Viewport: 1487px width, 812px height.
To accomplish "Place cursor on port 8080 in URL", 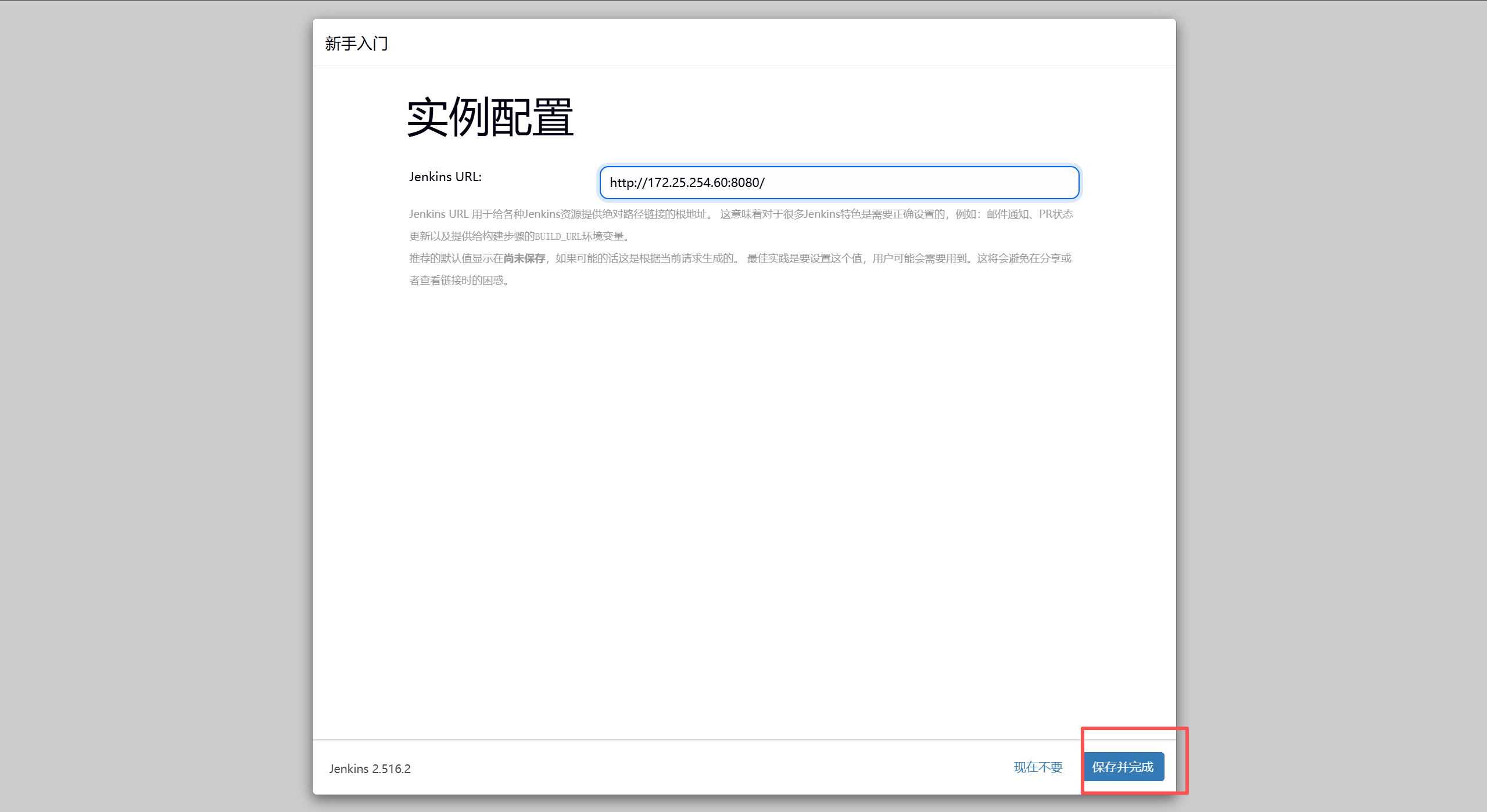I will tap(744, 182).
